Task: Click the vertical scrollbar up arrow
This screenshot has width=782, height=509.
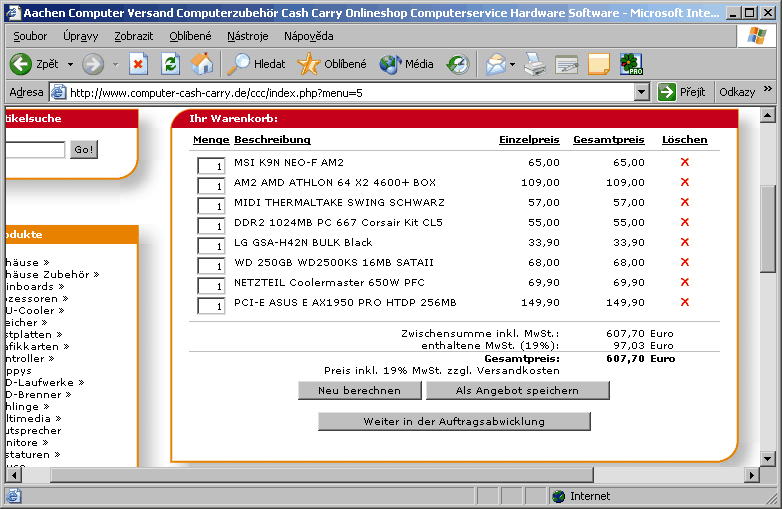Action: click(768, 116)
